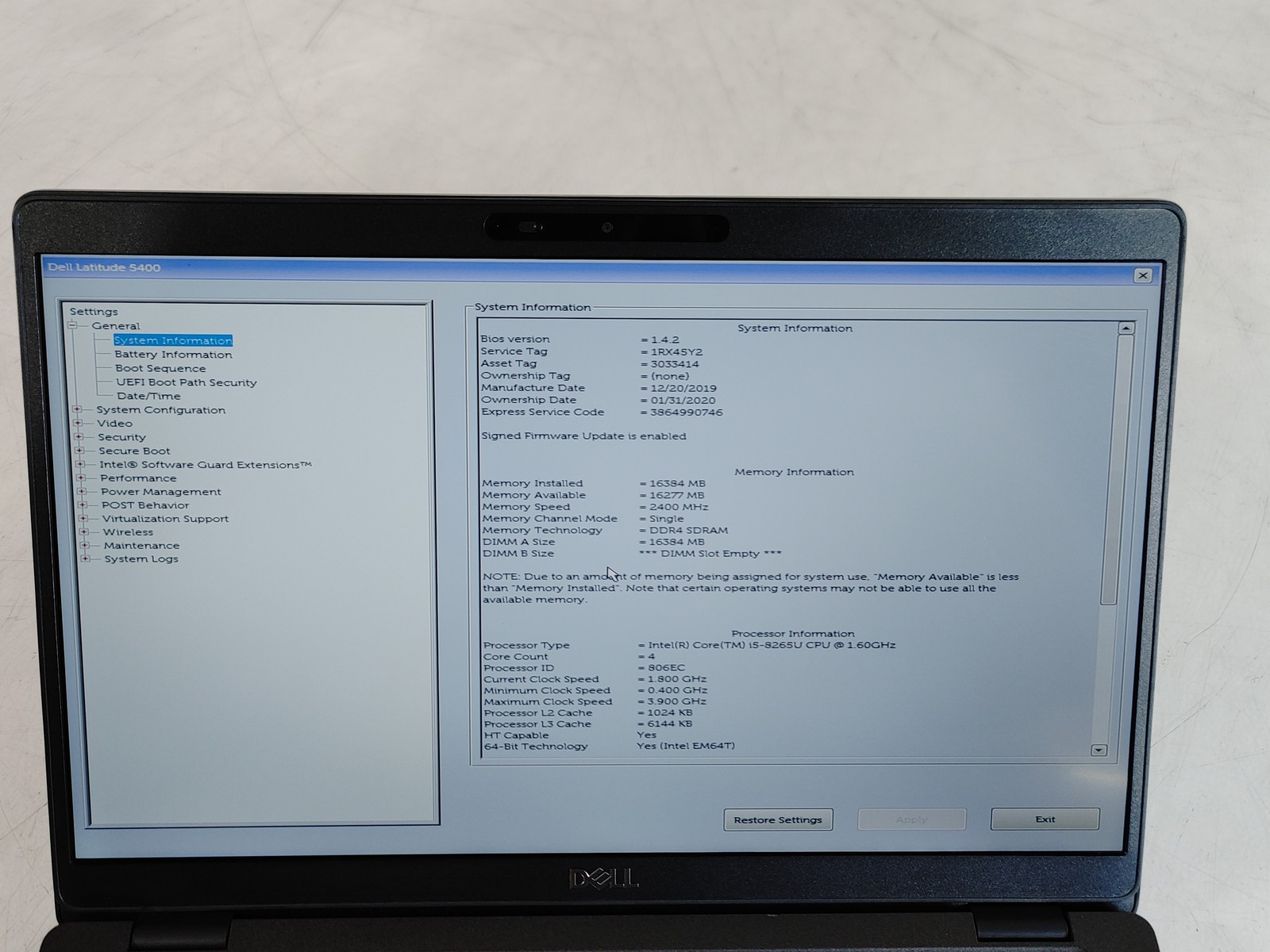This screenshot has height=952, width=1270.
Task: Click the DIMM Slot Empty text
Action: (x=710, y=554)
